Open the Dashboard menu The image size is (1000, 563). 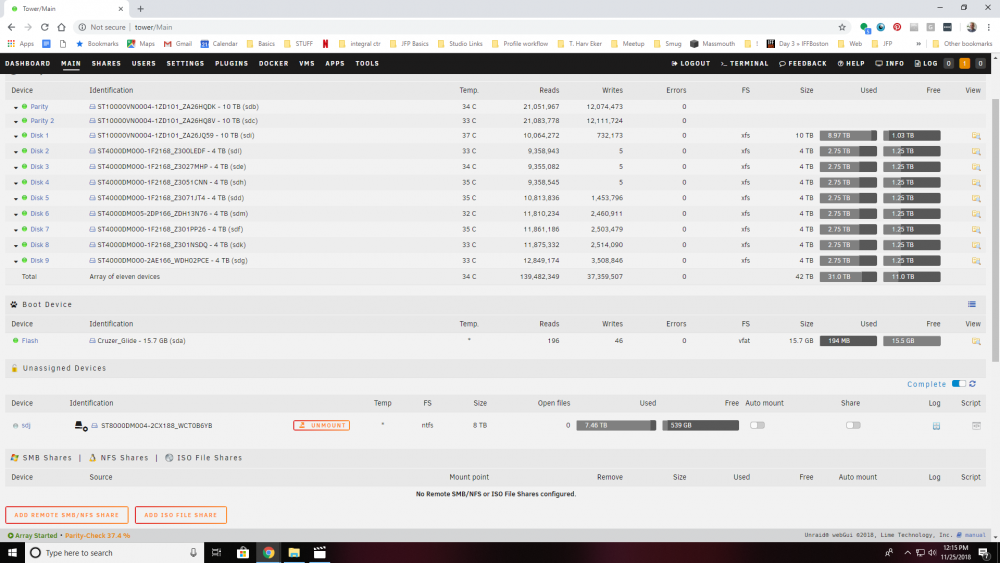point(27,63)
